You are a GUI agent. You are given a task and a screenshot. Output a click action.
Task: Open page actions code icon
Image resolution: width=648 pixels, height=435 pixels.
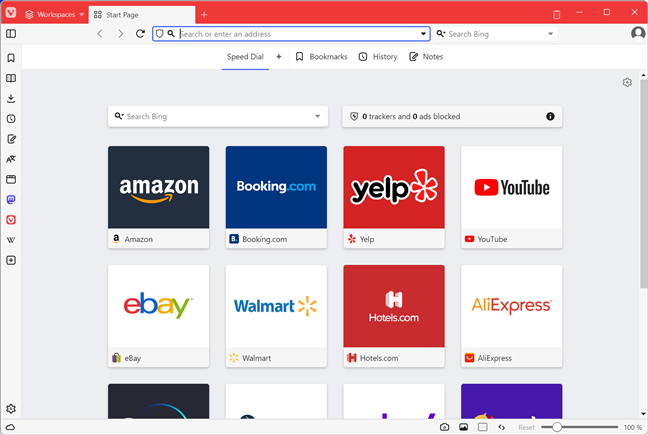[x=501, y=427]
